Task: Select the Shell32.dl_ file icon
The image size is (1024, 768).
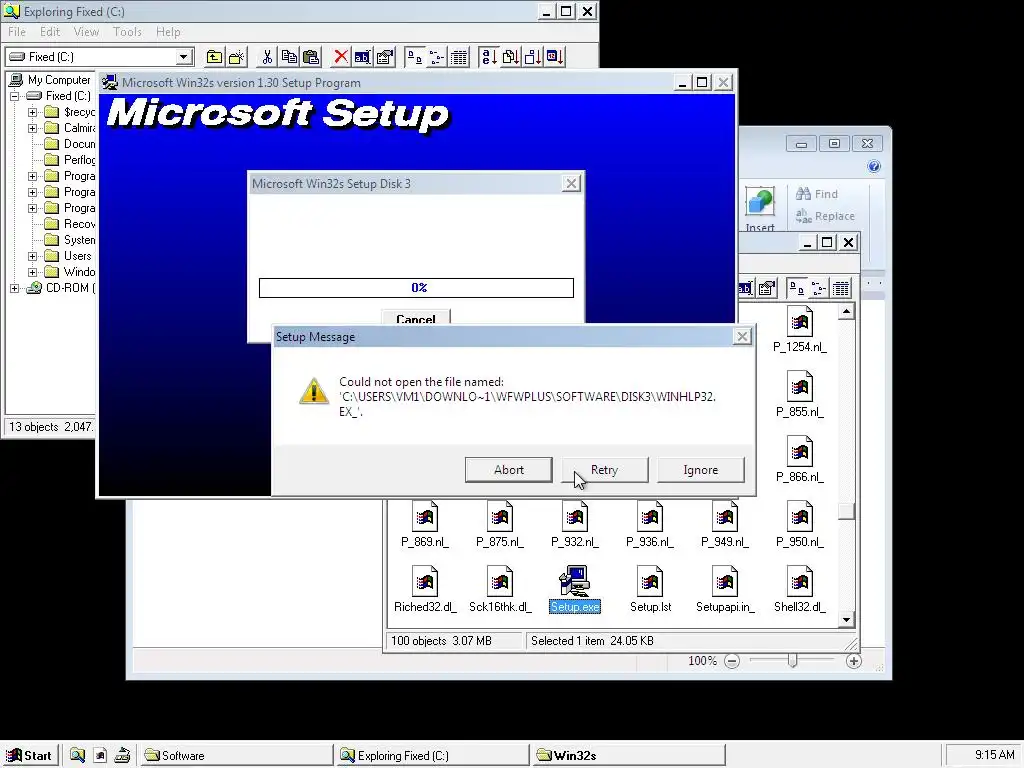Action: [x=800, y=581]
